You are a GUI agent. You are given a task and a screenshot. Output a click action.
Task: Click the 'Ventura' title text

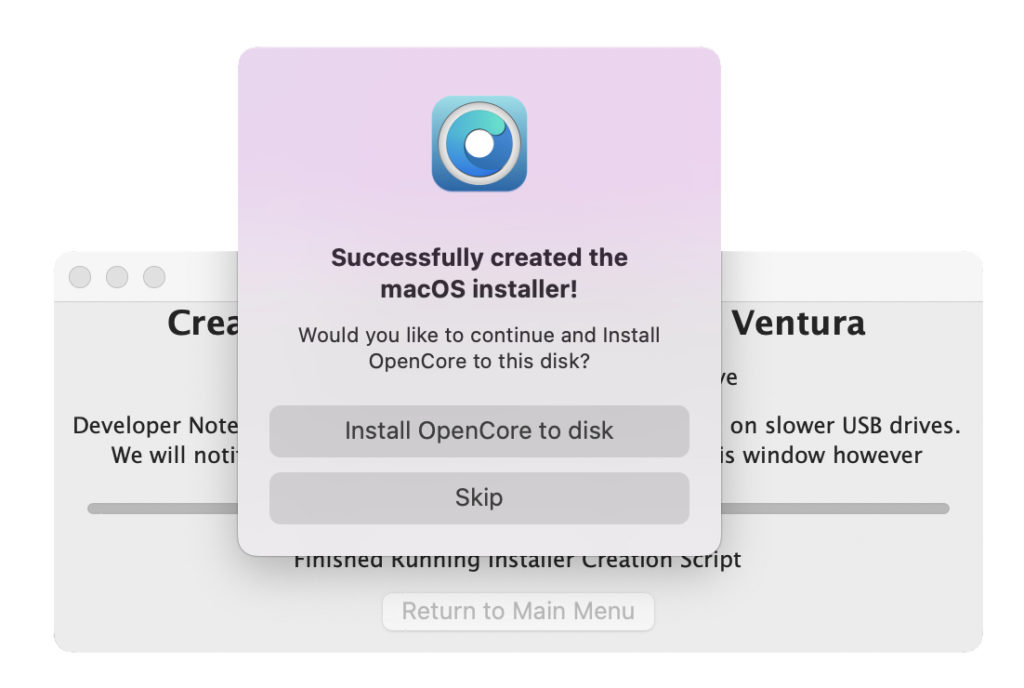point(798,322)
